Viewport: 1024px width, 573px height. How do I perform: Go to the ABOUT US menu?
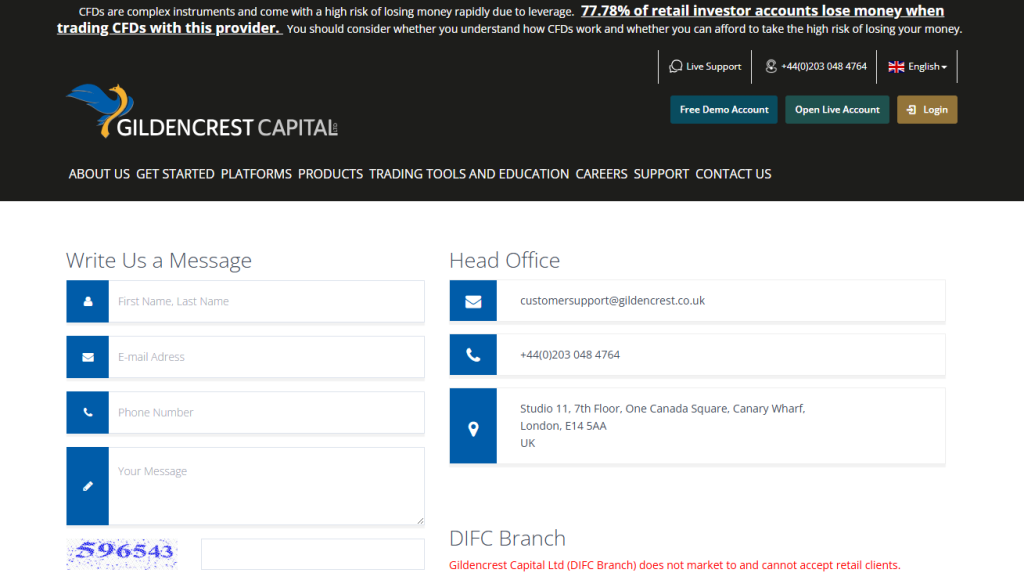point(99,174)
